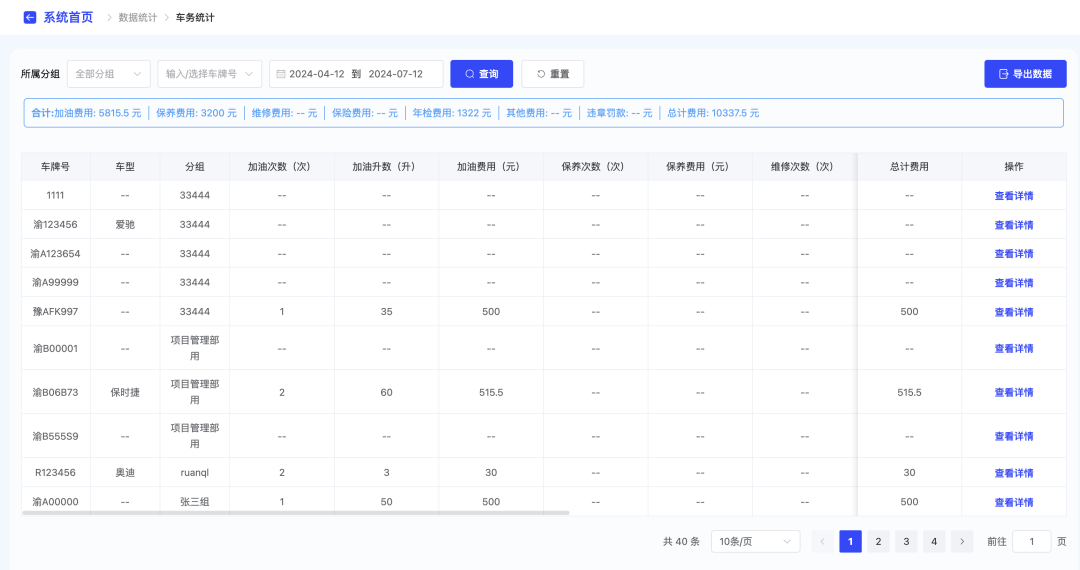The height and width of the screenshot is (570, 1080).
Task: Go to page 4
Action: click(x=934, y=542)
